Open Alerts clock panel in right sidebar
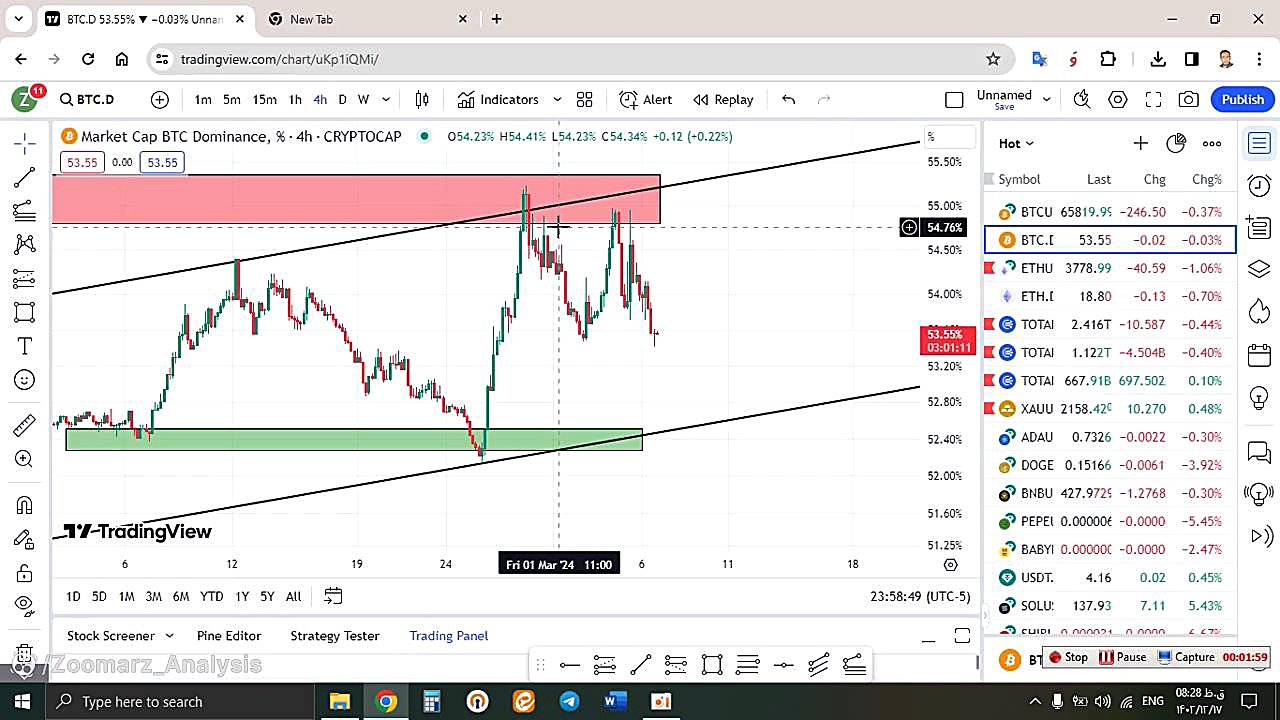This screenshot has width=1280, height=720. point(1259,186)
